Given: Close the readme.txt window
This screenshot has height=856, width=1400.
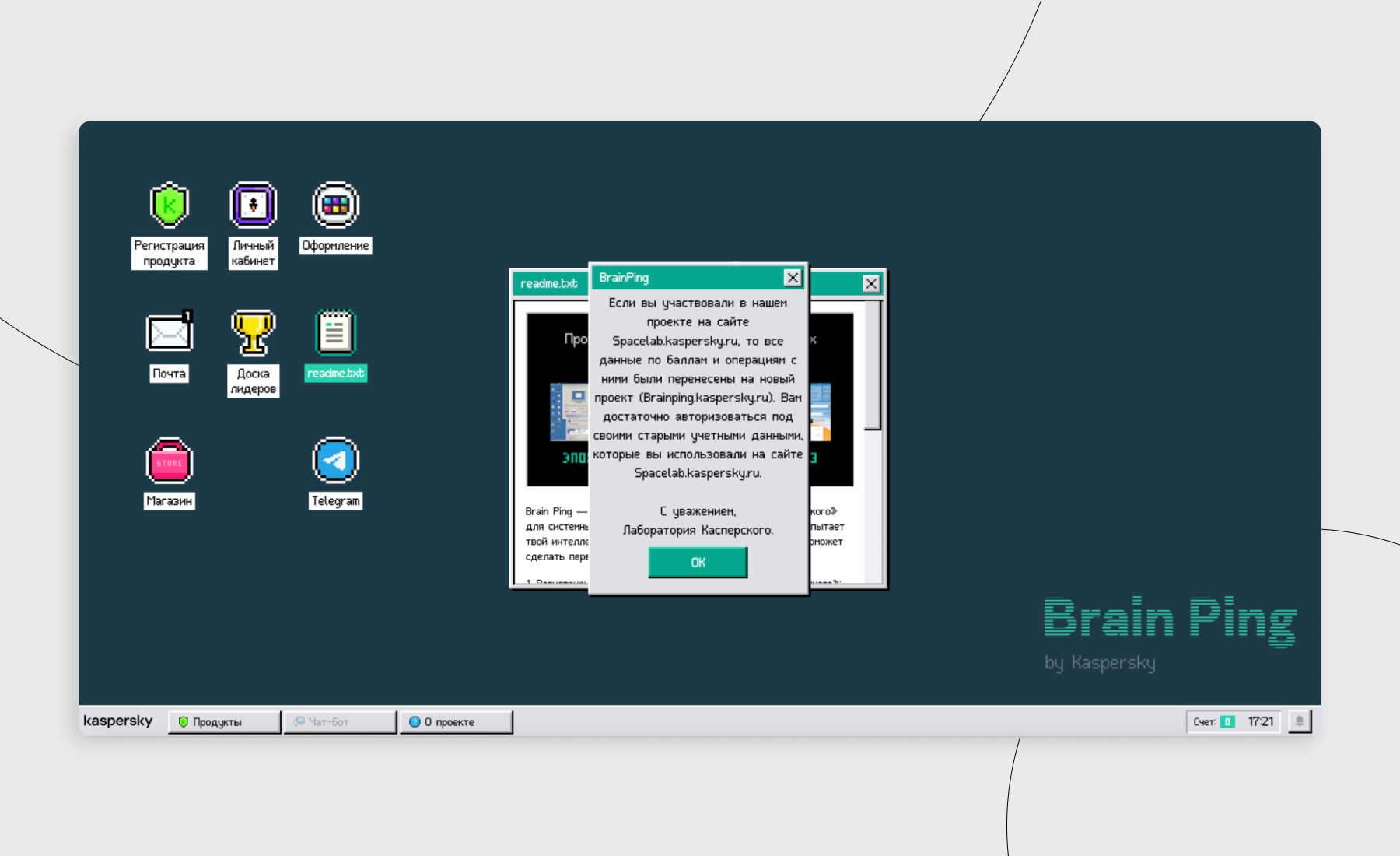Looking at the screenshot, I should [x=871, y=284].
